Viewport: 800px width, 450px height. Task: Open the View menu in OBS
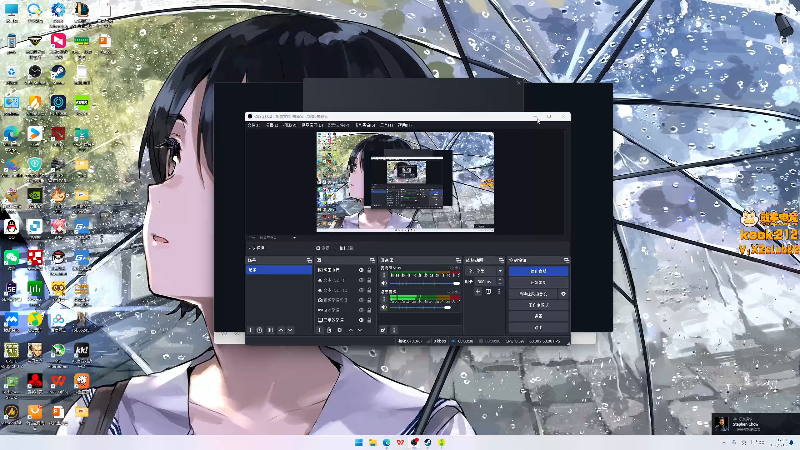290,125
